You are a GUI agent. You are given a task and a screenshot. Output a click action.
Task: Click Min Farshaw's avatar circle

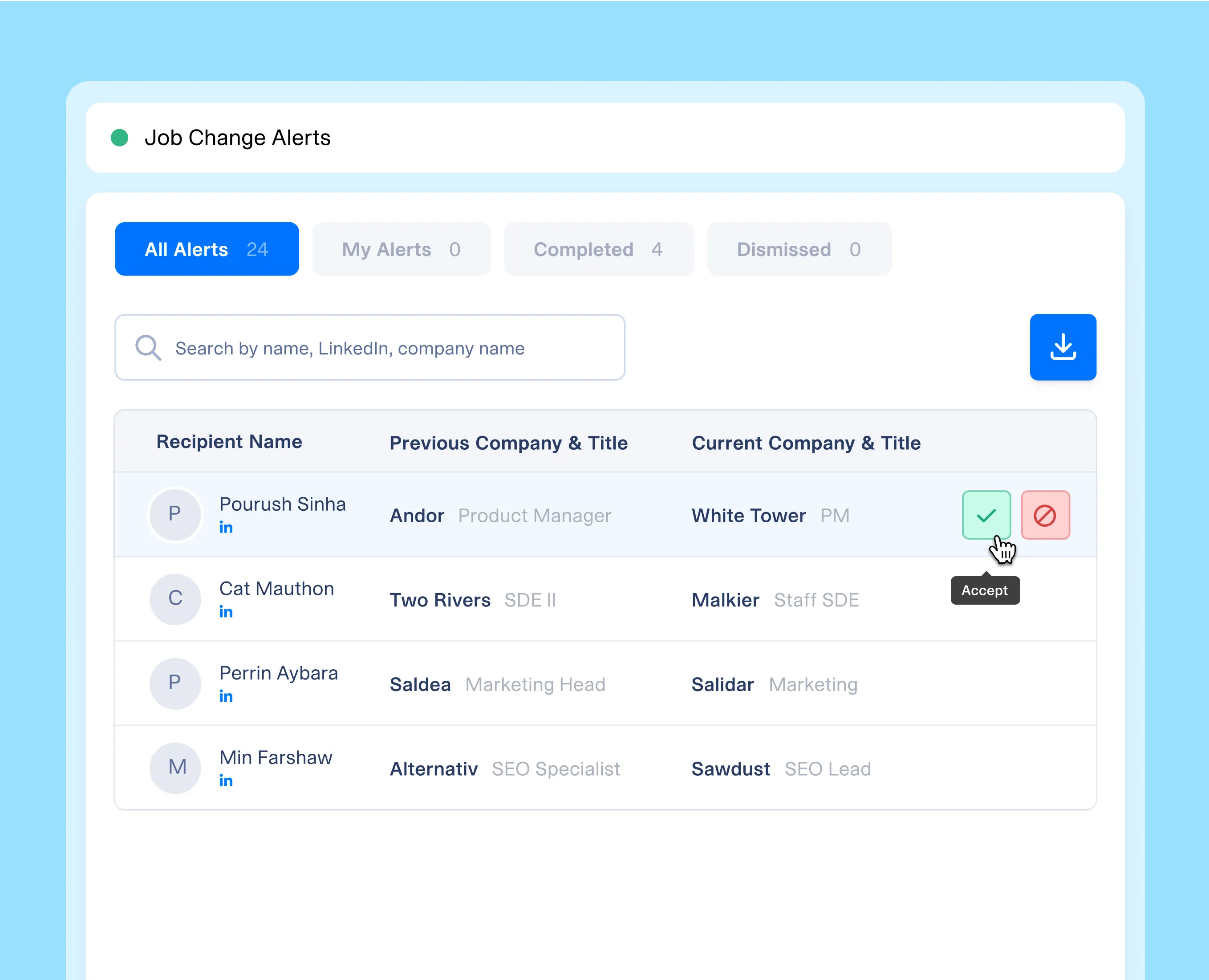pyautogui.click(x=175, y=767)
